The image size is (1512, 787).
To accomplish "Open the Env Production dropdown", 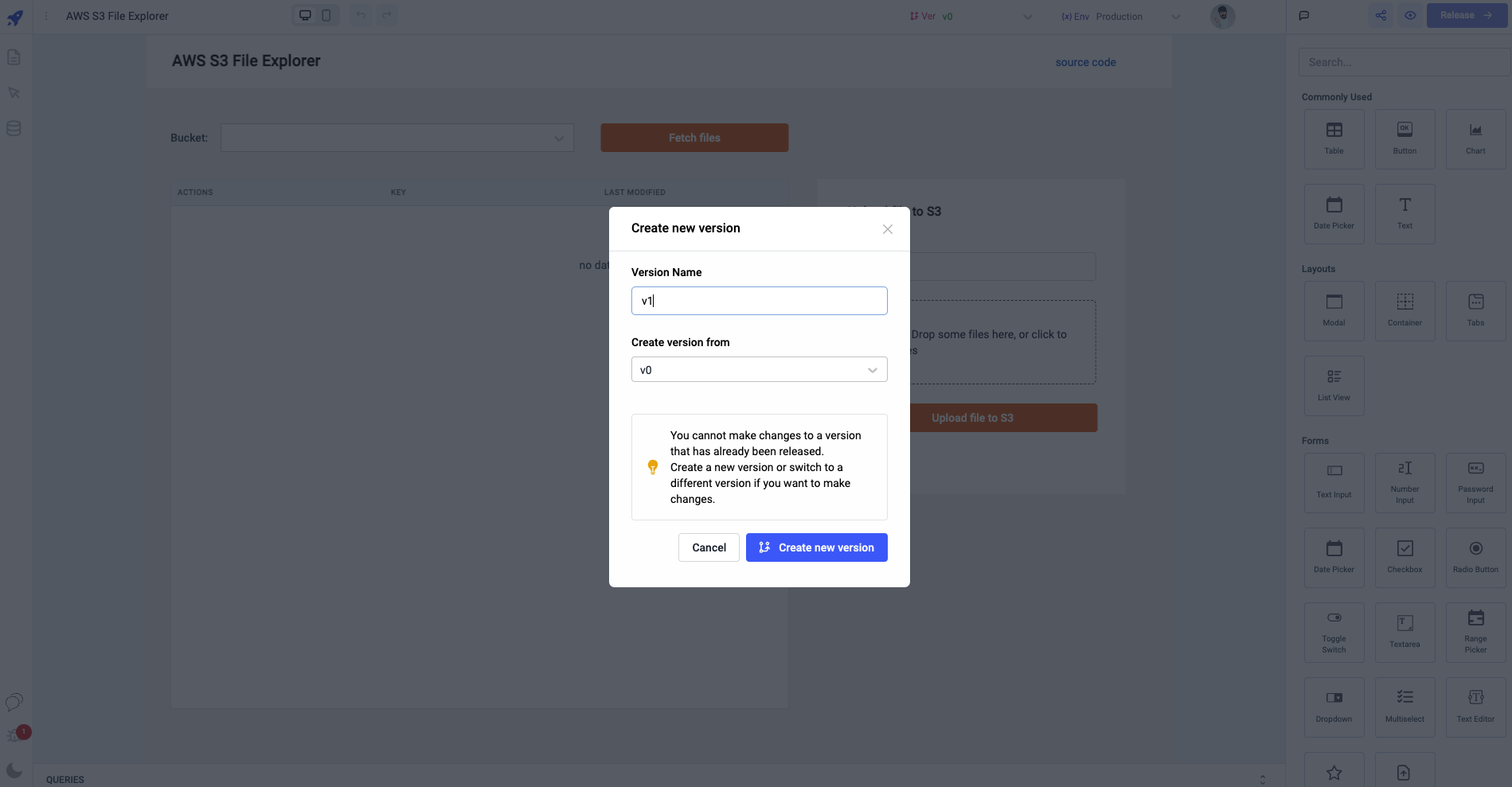I will coord(1120,16).
